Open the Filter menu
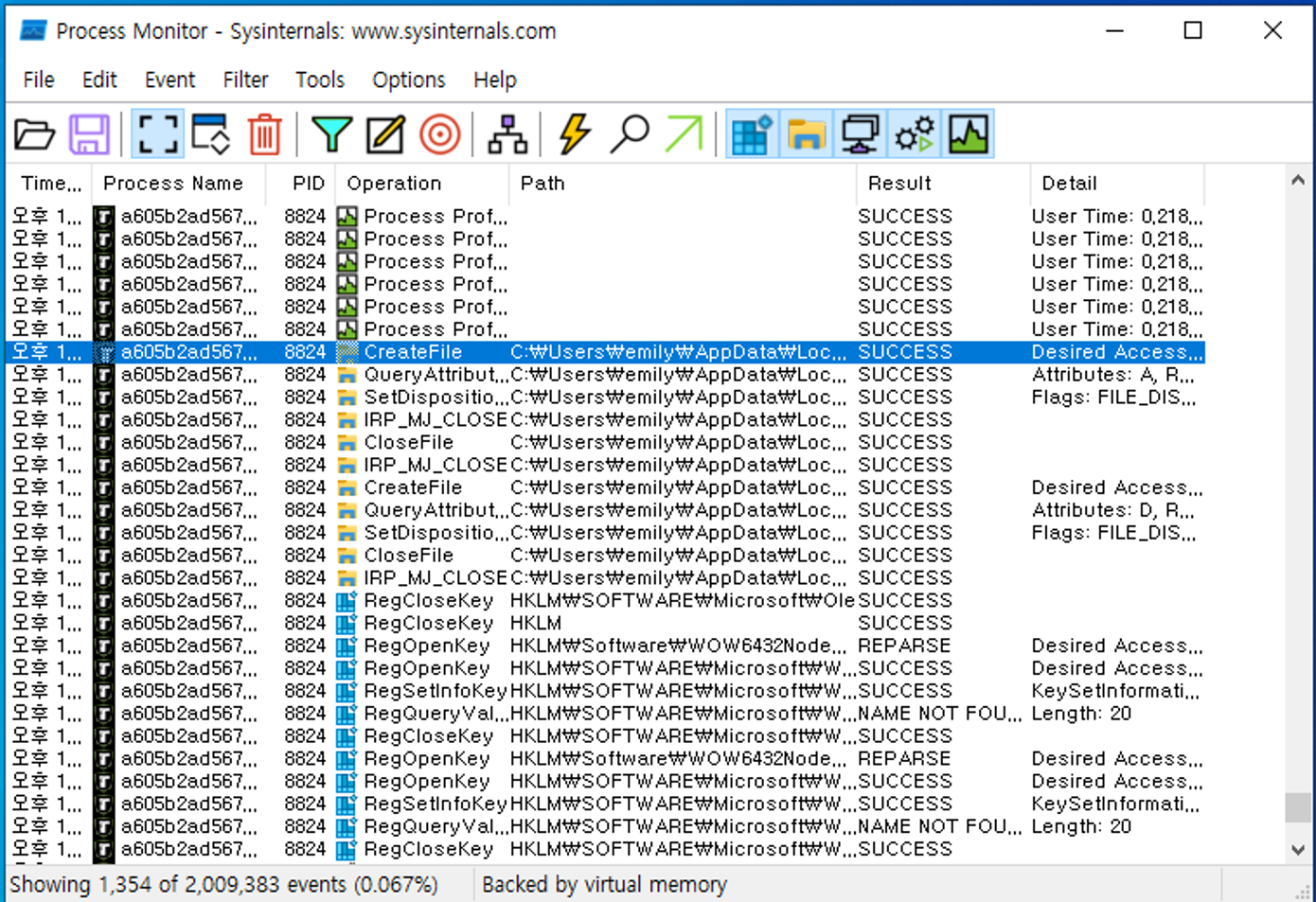The image size is (1316, 902). tap(245, 80)
